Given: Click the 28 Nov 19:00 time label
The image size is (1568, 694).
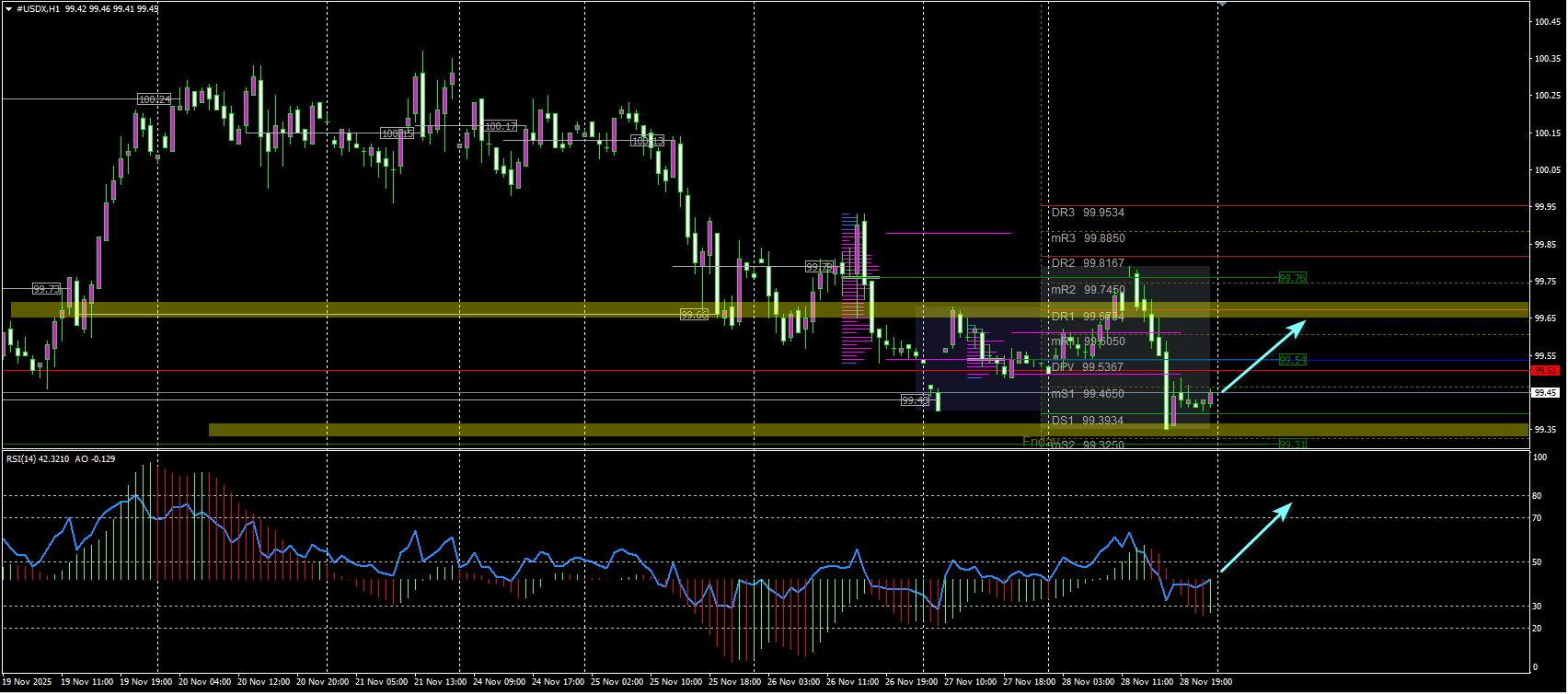Looking at the screenshot, I should click(1205, 683).
